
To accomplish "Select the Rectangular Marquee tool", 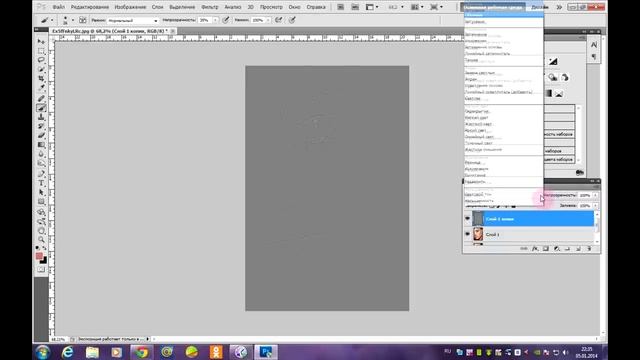I will click(x=41, y=51).
